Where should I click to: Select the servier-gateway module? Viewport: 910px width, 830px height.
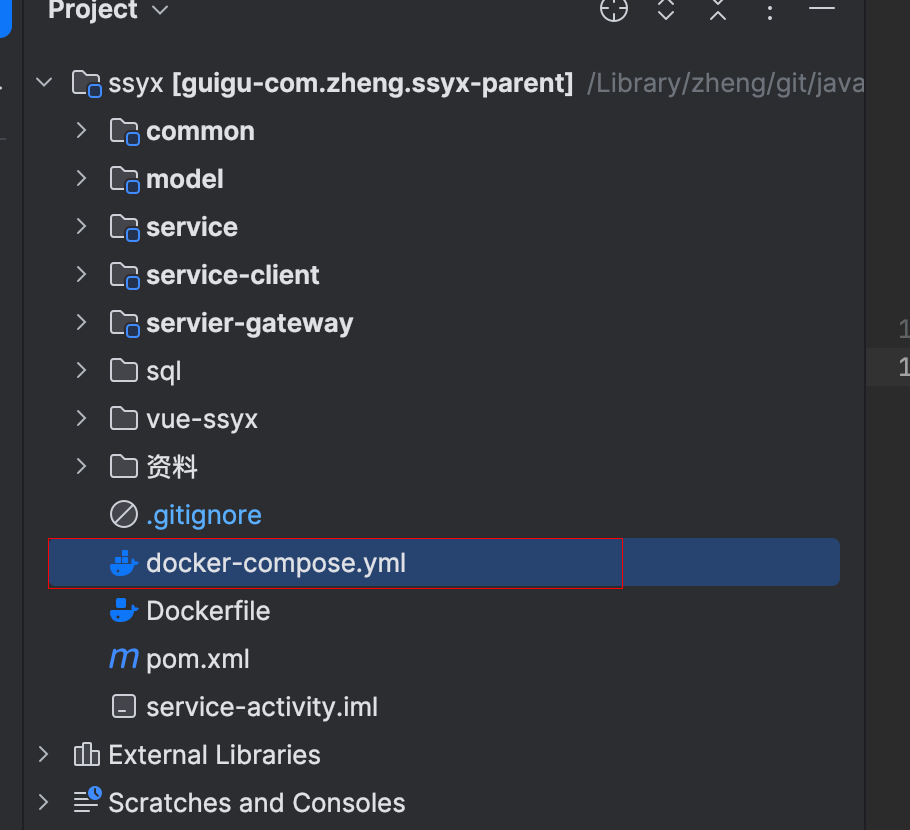[x=249, y=323]
